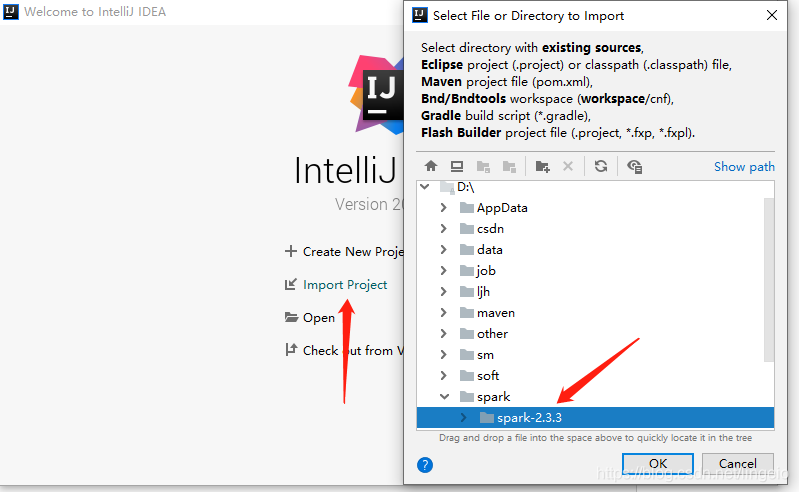
Task: Select the data folder row
Action: (x=595, y=250)
